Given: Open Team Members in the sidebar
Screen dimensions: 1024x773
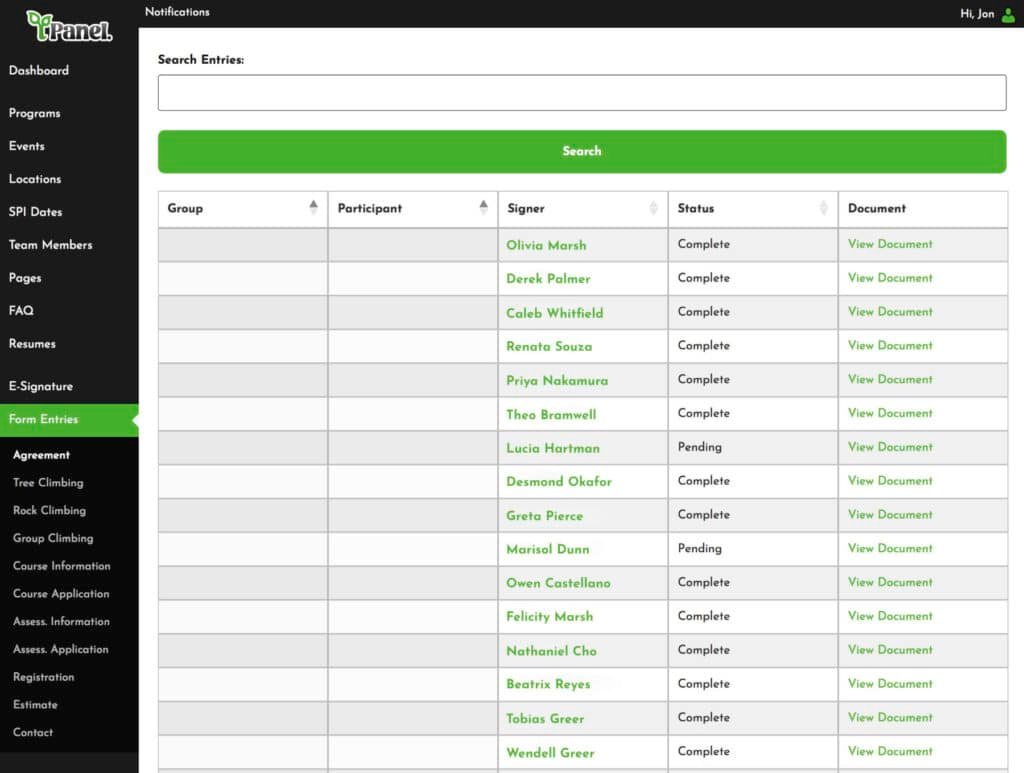Looking at the screenshot, I should click(x=50, y=245).
